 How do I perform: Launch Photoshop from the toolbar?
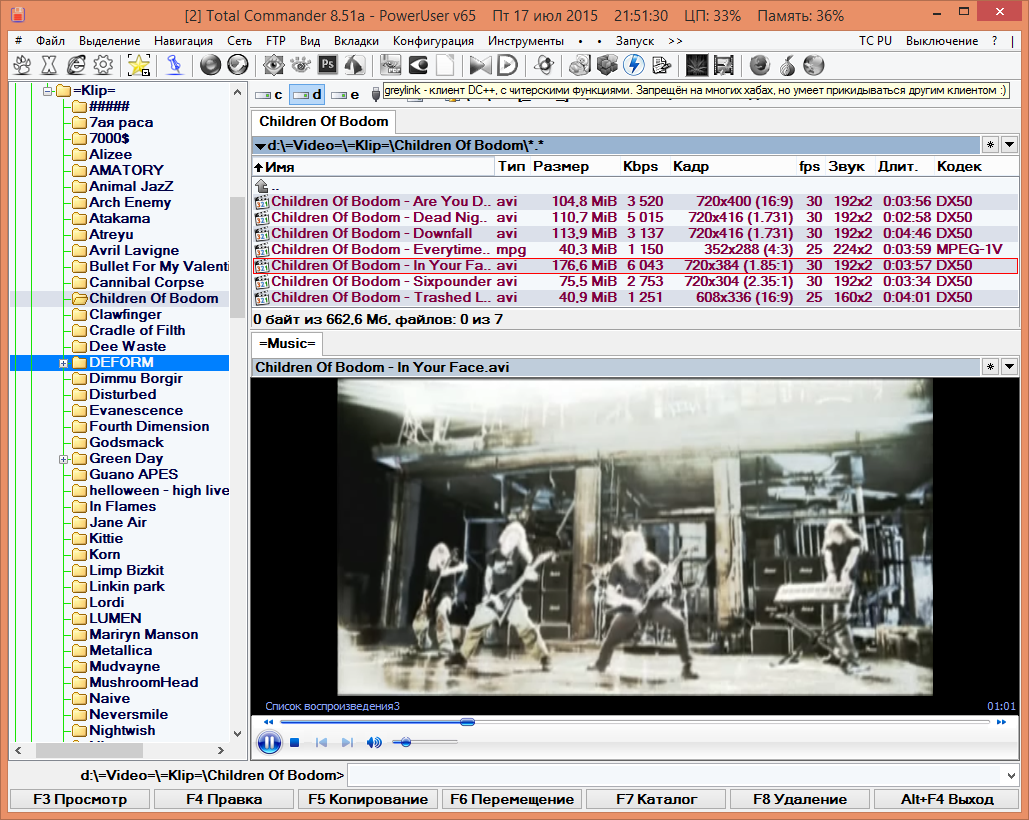[x=327, y=65]
